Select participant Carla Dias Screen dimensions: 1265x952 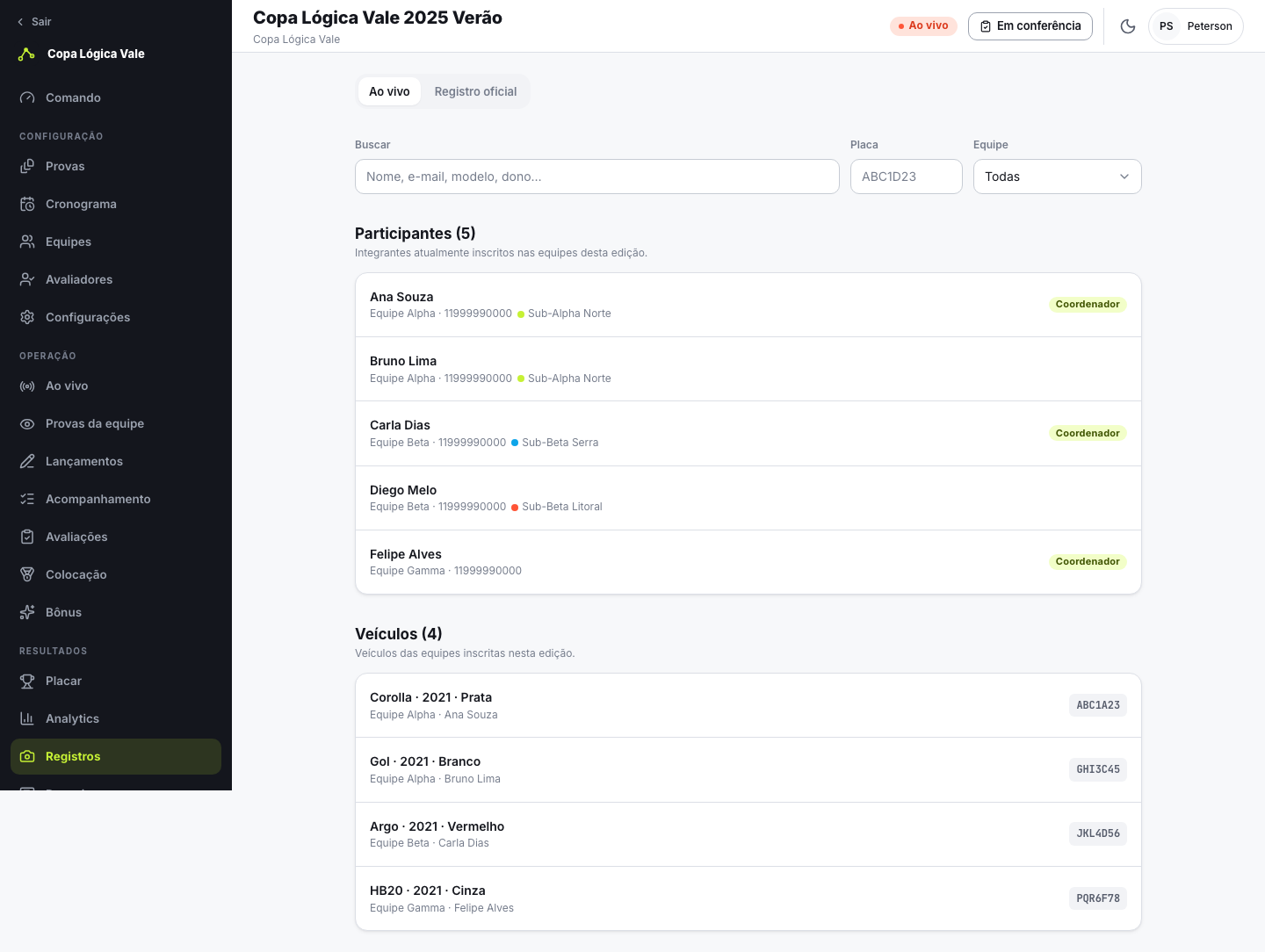(x=748, y=434)
